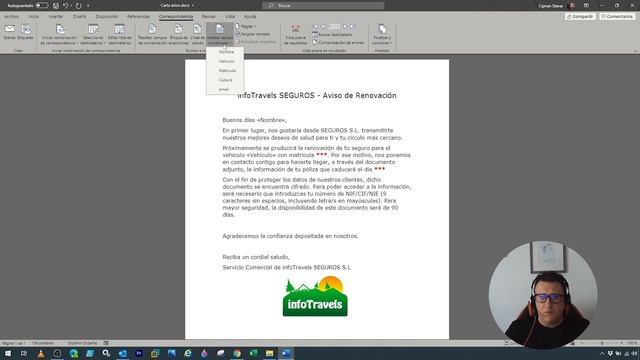Click the Word icon in taskbar

pyautogui.click(x=286, y=353)
